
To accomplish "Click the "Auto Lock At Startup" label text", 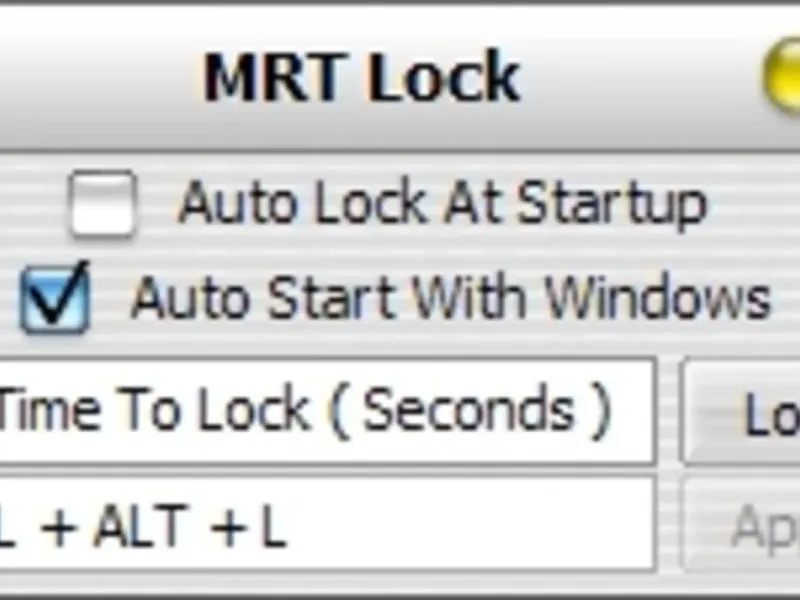I will tap(442, 204).
